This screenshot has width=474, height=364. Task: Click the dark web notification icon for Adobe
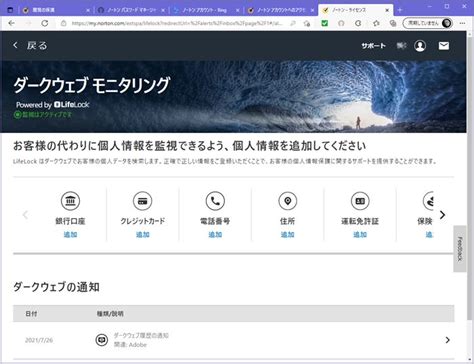102,340
